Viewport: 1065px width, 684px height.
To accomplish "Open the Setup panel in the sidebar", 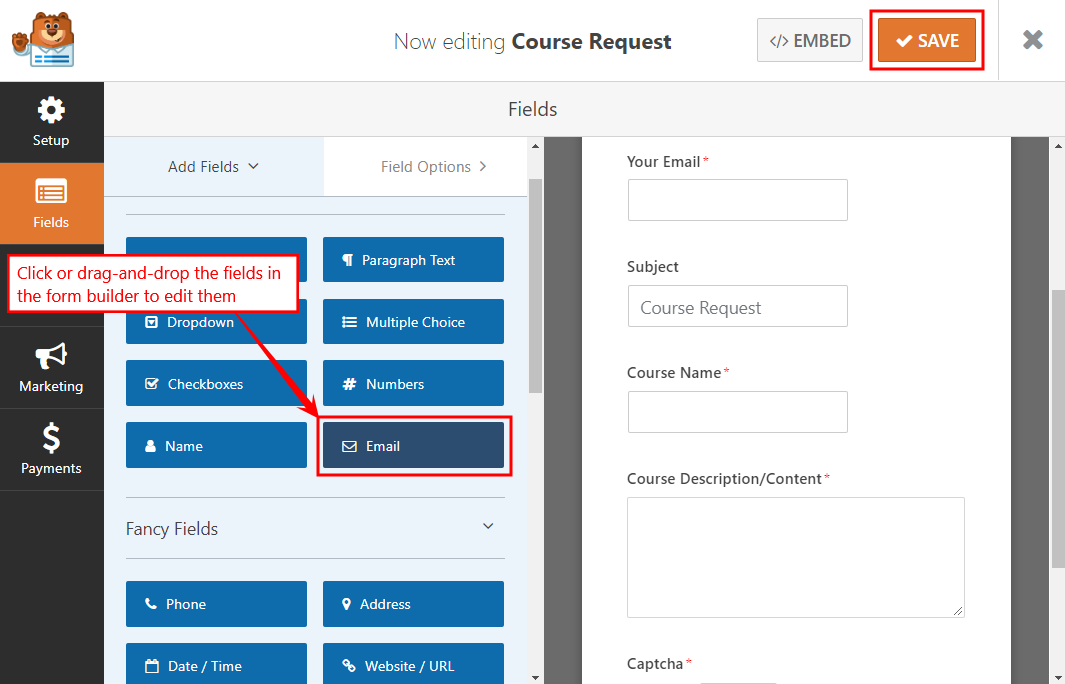I will (52, 122).
